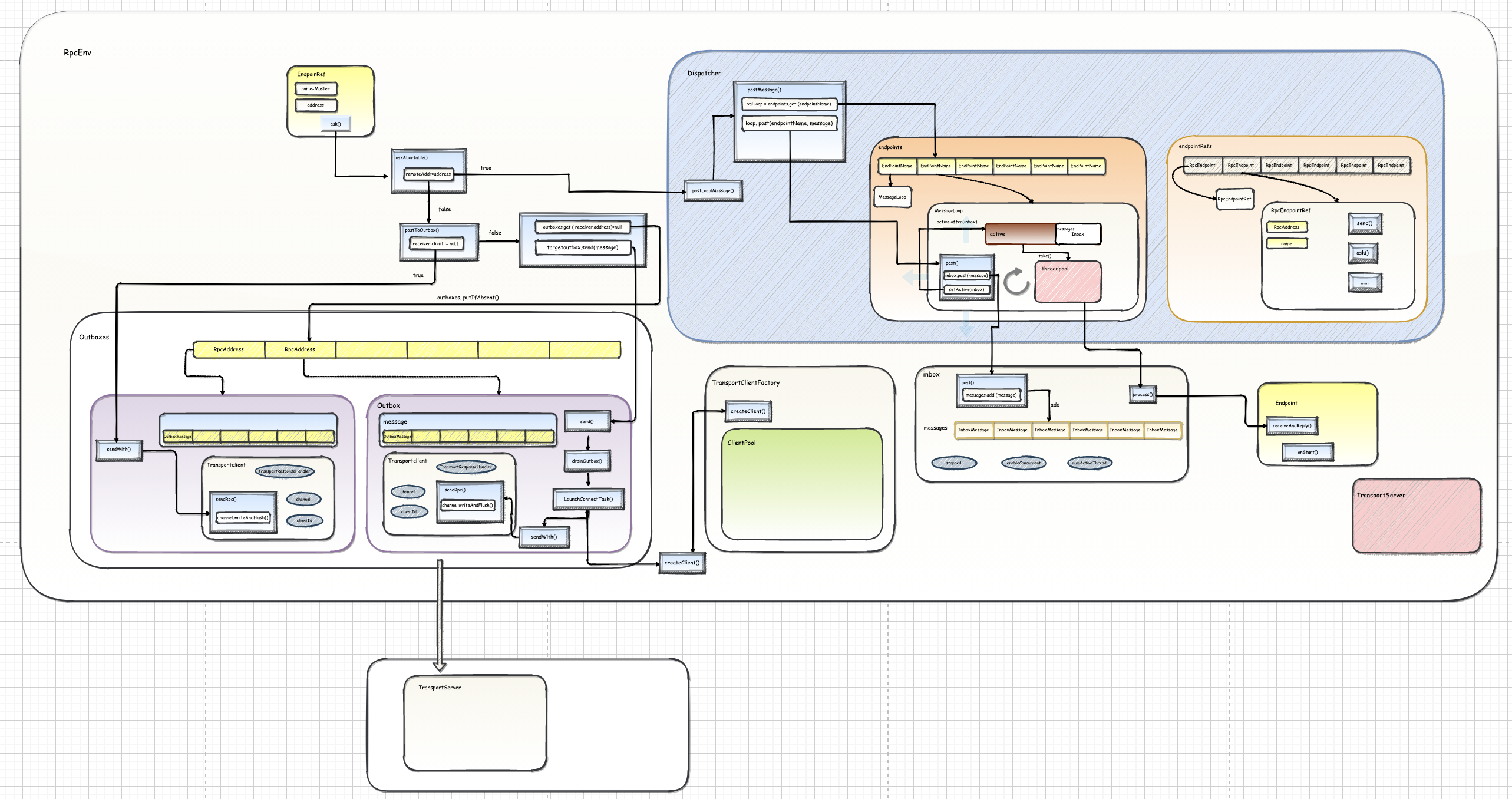Select the drainOutbox() node
This screenshot has width=1512, height=799.
[x=587, y=461]
